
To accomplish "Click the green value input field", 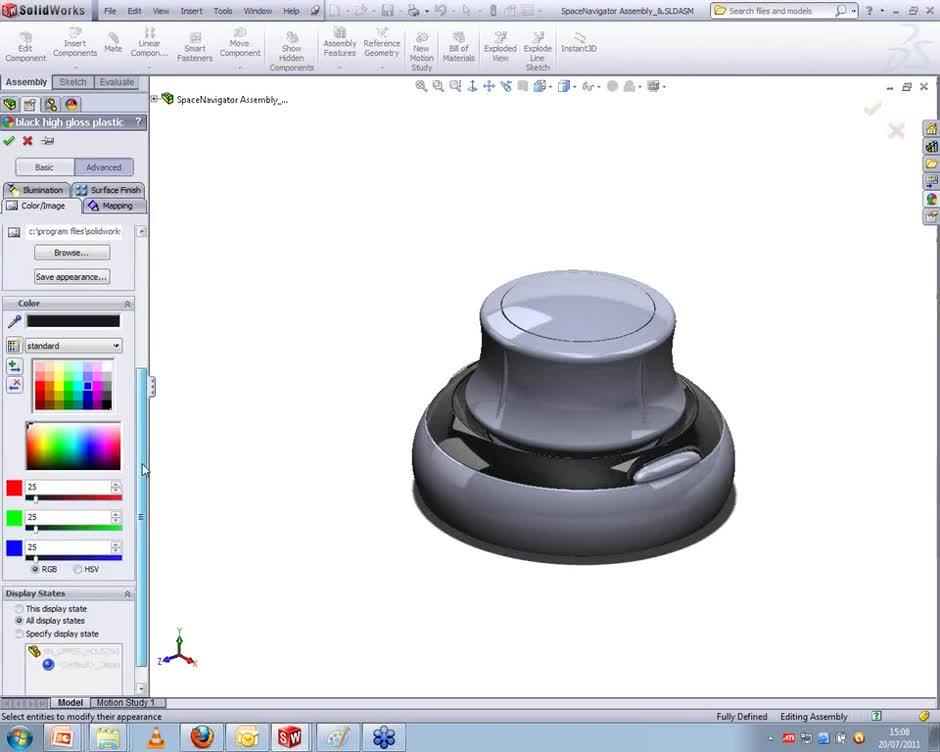I will [67, 517].
